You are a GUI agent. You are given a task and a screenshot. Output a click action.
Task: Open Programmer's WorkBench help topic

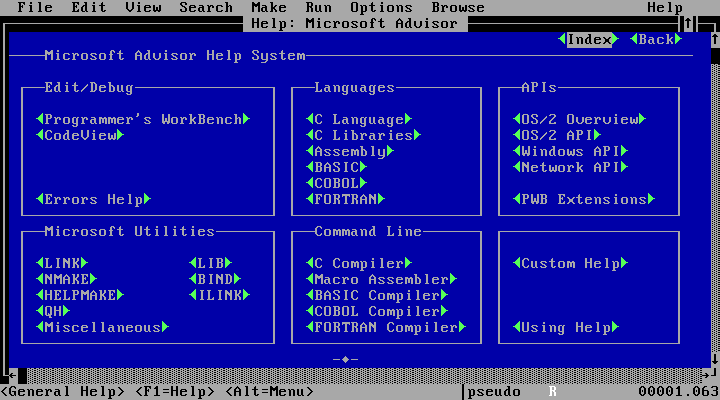coord(143,119)
